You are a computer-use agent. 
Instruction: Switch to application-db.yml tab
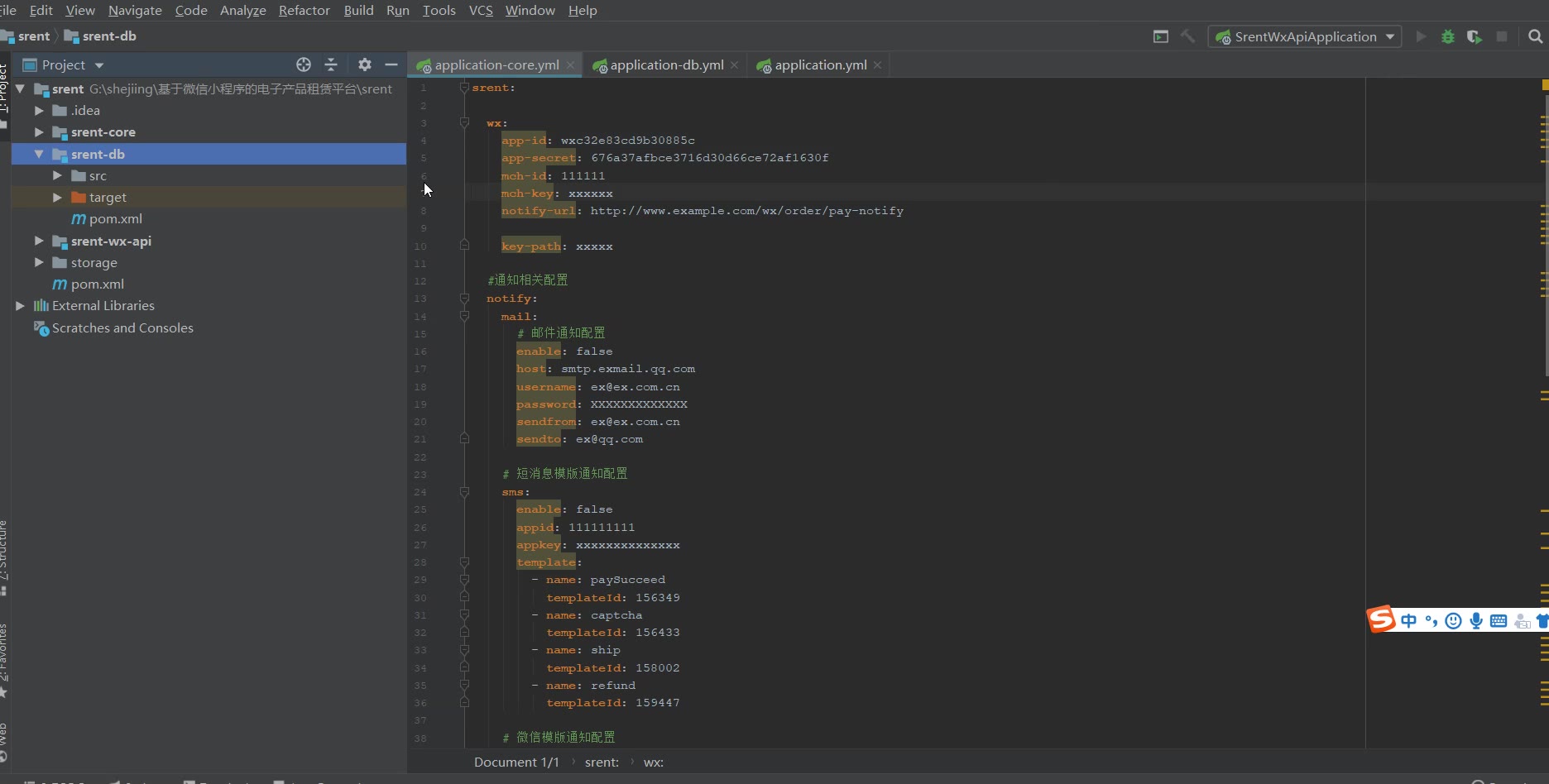(x=666, y=65)
